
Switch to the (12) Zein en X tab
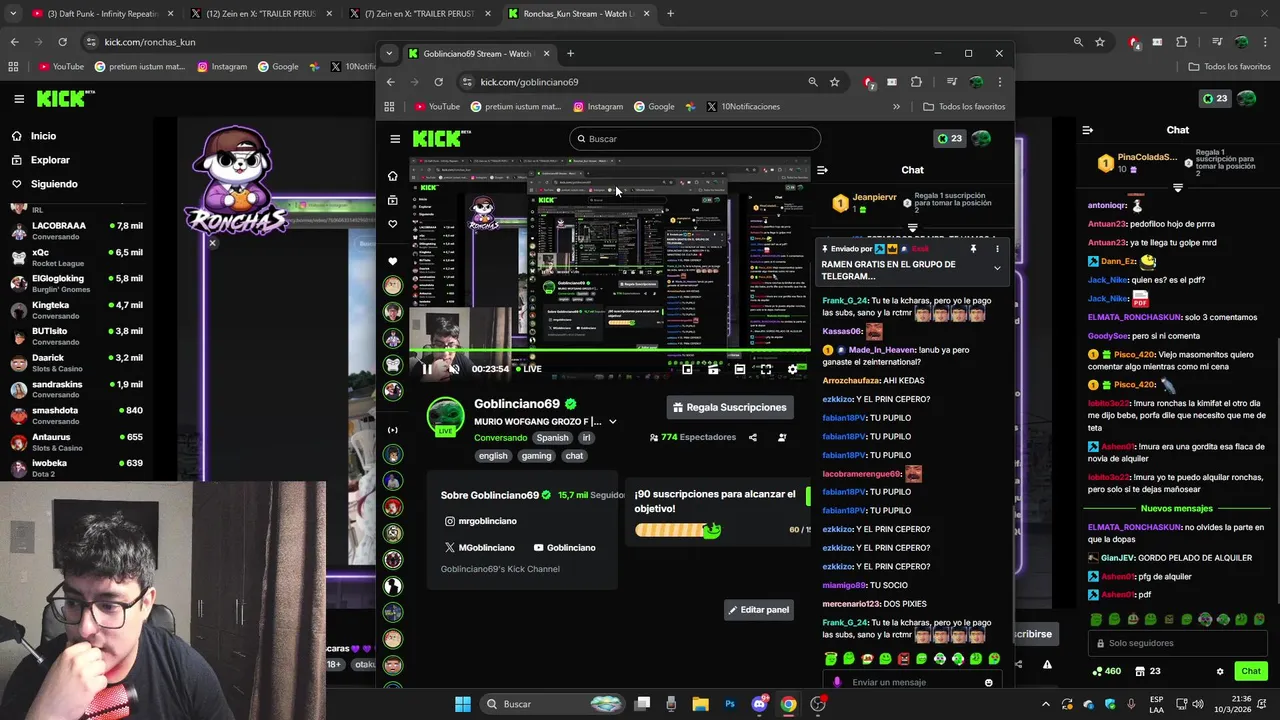click(x=260, y=14)
